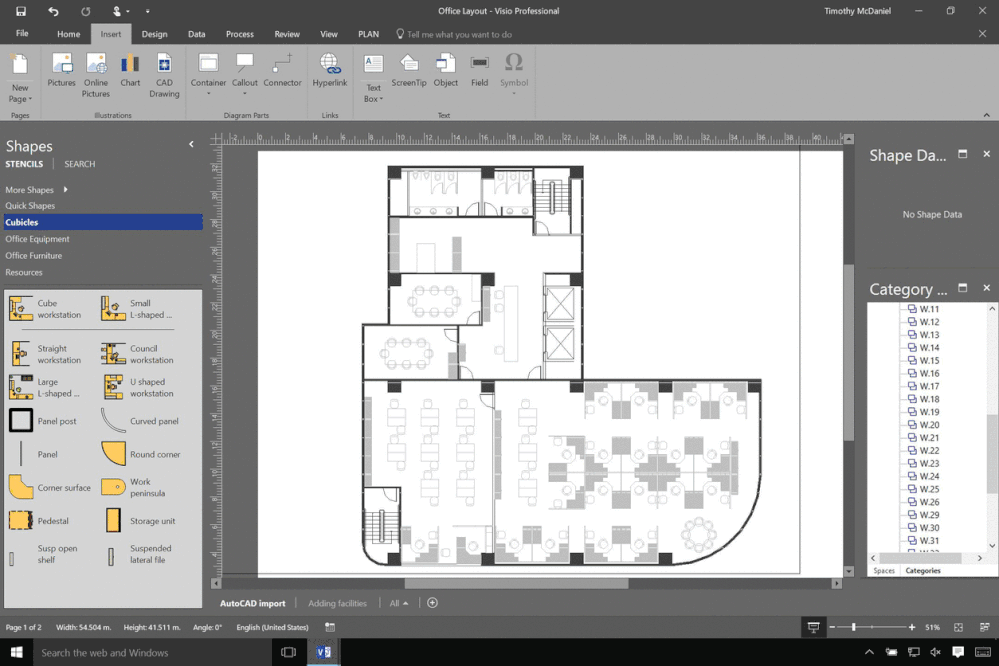Viewport: 999px width, 666px height.
Task: Click SEARCH in the Shapes panel
Action: tap(79, 163)
